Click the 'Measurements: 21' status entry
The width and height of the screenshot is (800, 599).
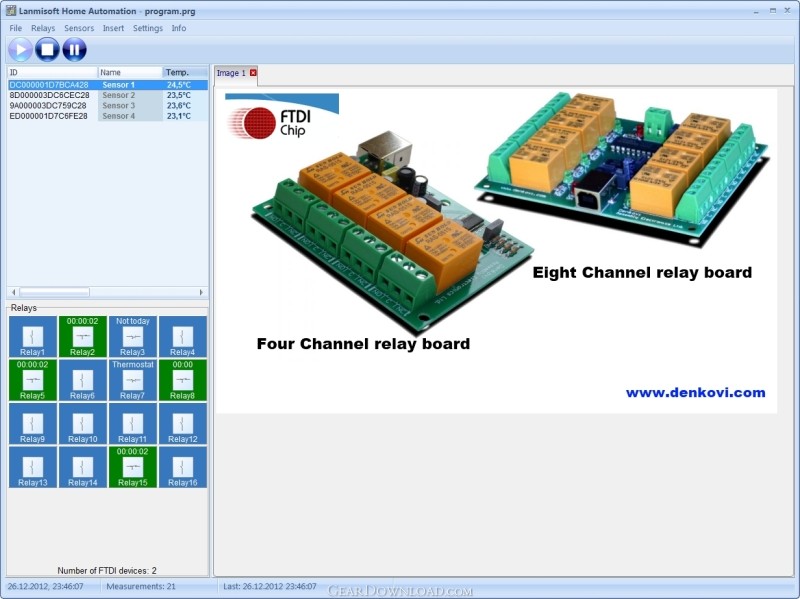pos(141,586)
